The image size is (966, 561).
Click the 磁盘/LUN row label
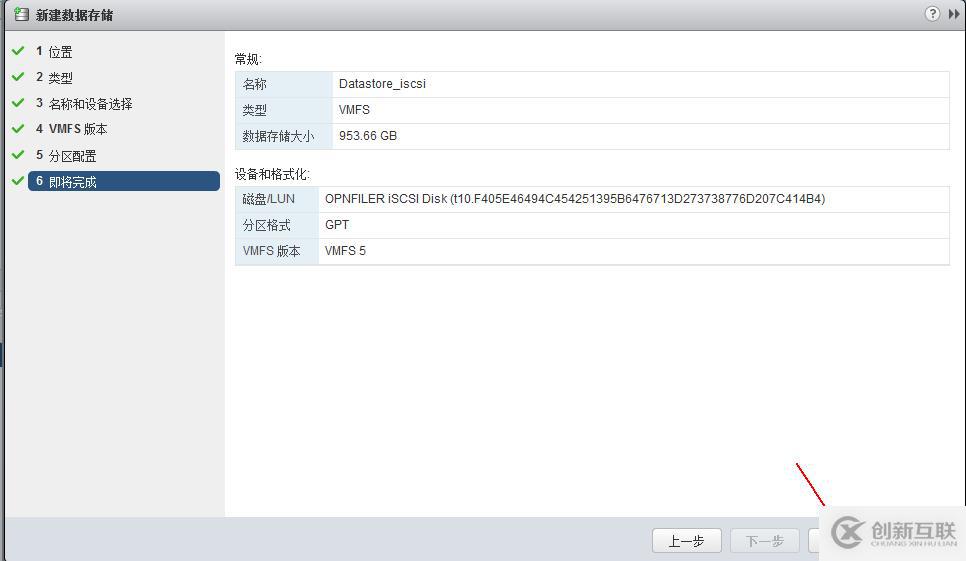pos(269,199)
